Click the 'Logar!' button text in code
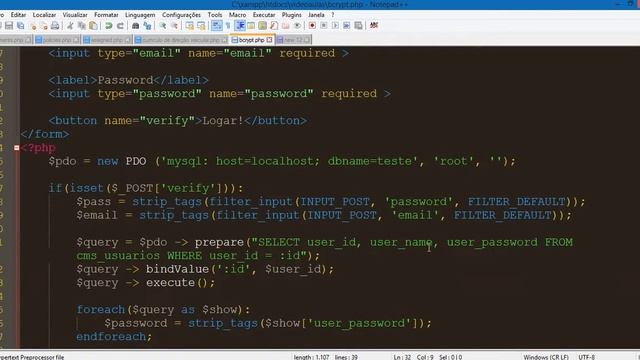 [x=223, y=121]
